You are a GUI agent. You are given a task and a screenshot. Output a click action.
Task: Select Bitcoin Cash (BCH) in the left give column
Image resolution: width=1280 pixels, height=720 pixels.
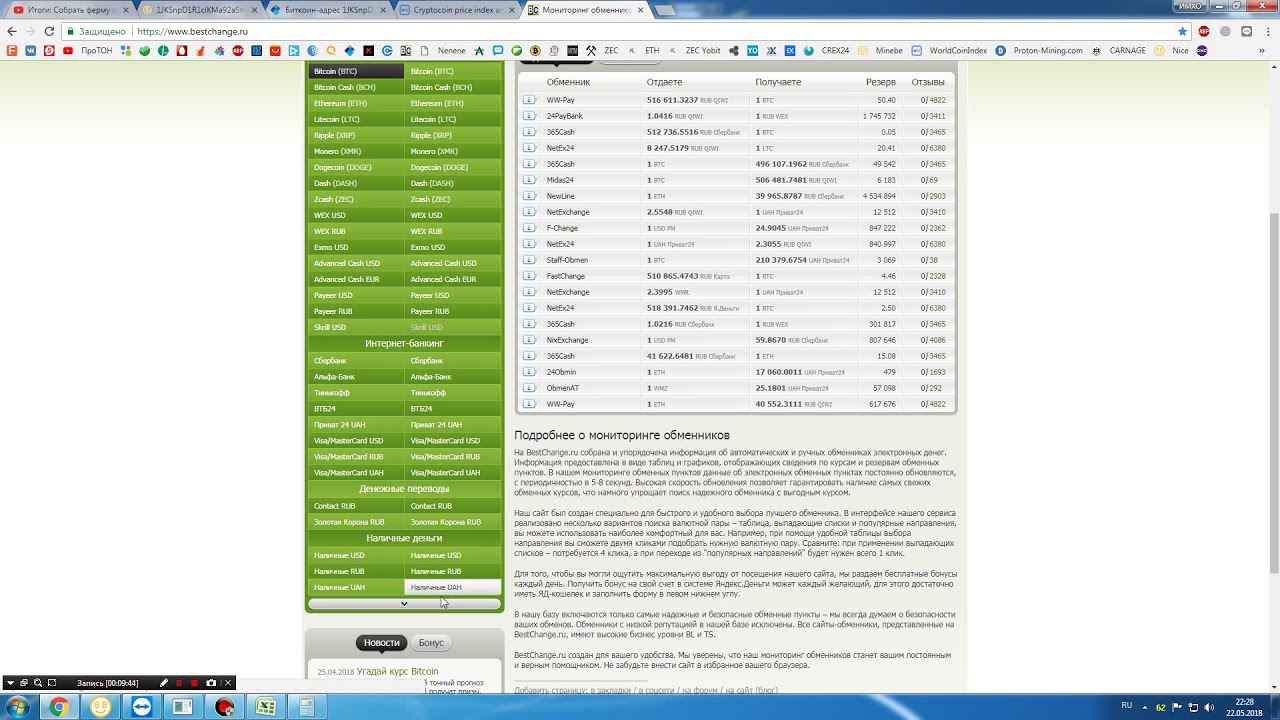pos(345,87)
